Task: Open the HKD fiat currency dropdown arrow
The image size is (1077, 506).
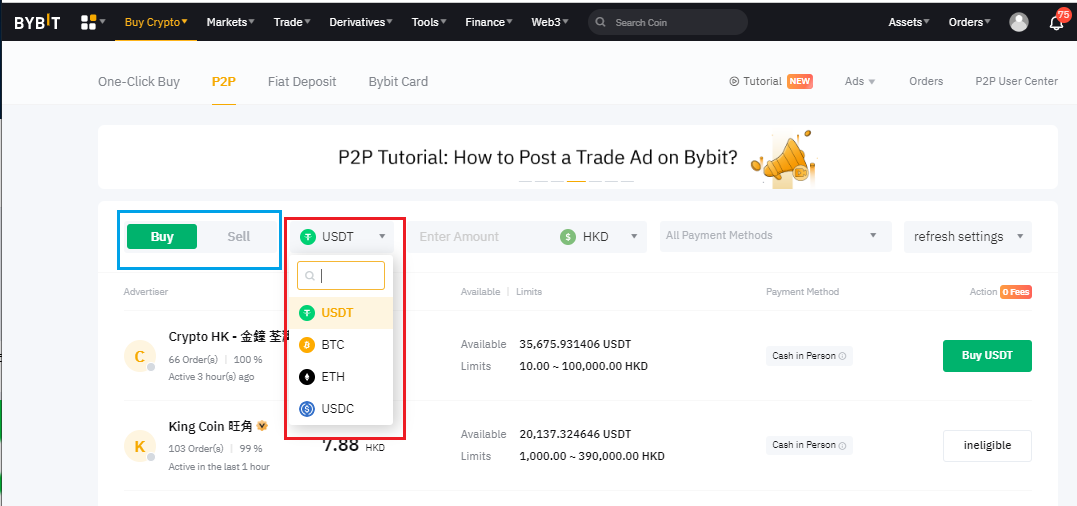Action: (x=633, y=237)
